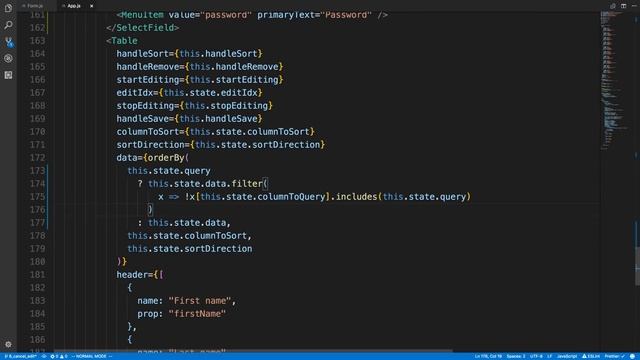Select the UTF-8 encoding indicator

coord(536,356)
